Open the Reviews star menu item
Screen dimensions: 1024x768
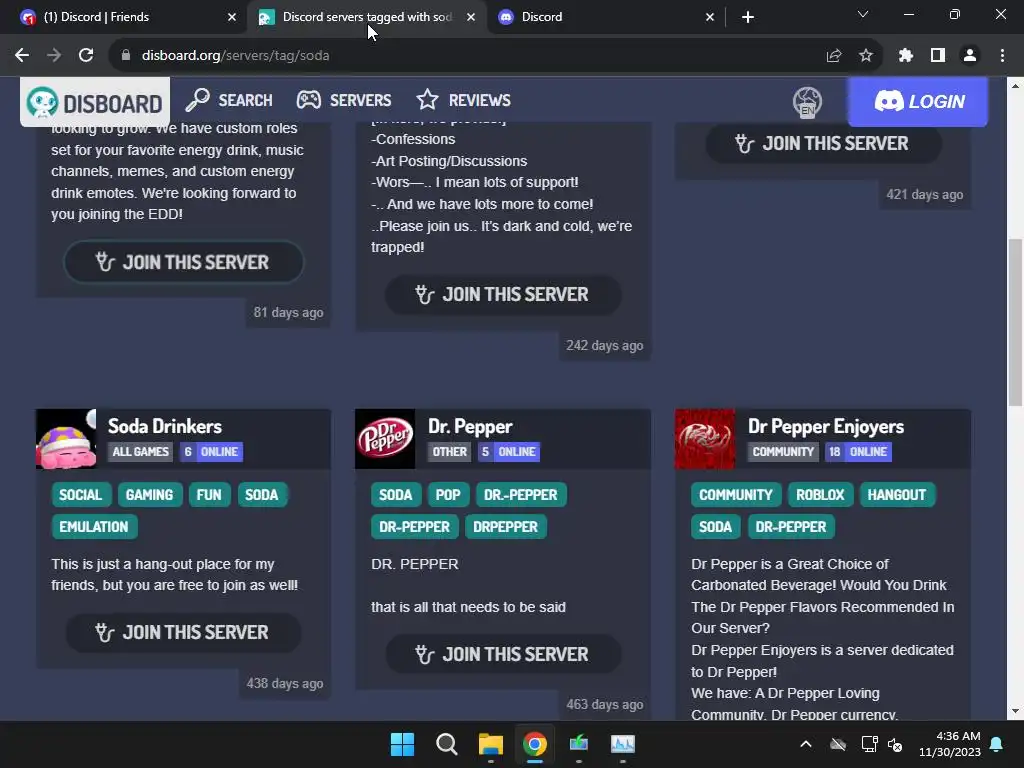click(464, 101)
